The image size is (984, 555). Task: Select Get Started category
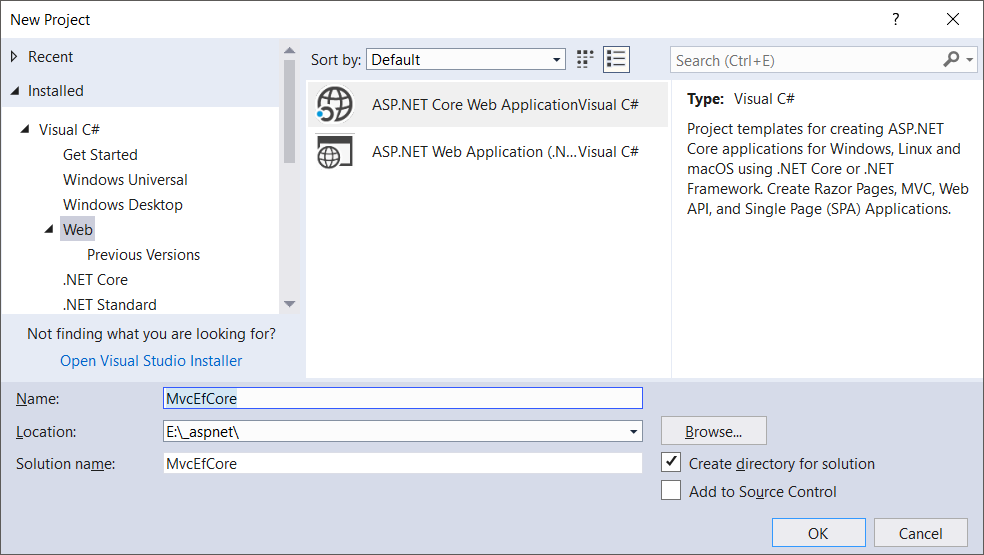[100, 154]
